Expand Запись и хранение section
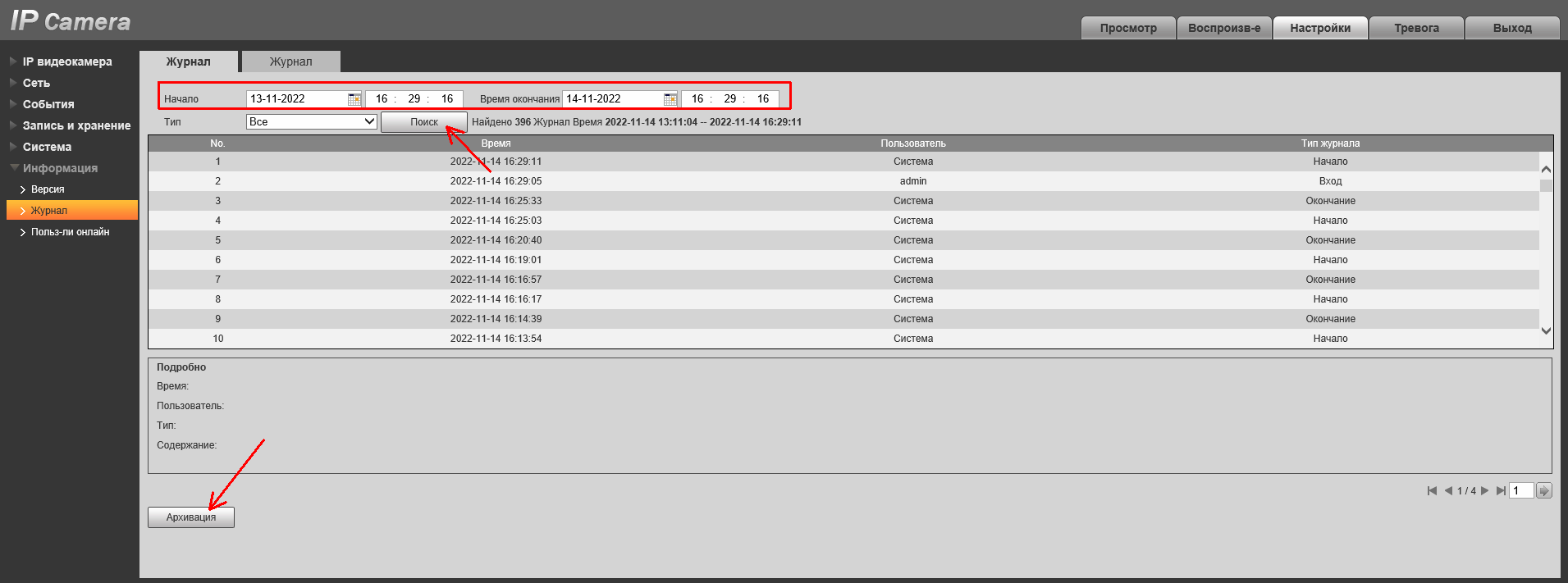The width and height of the screenshot is (1568, 583). (x=76, y=125)
